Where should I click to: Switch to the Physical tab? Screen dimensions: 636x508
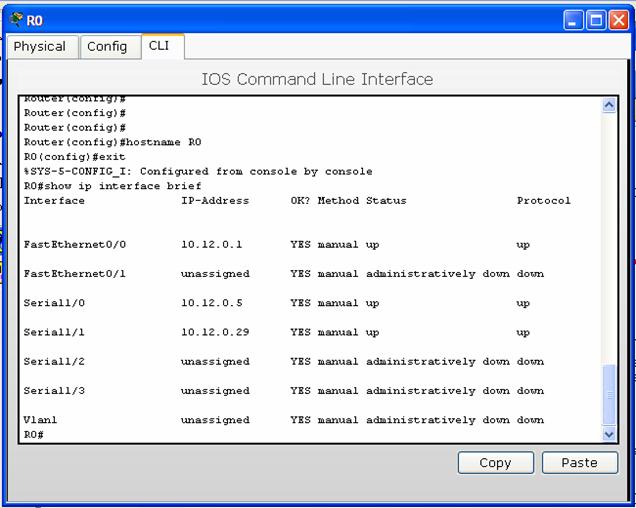[40, 46]
